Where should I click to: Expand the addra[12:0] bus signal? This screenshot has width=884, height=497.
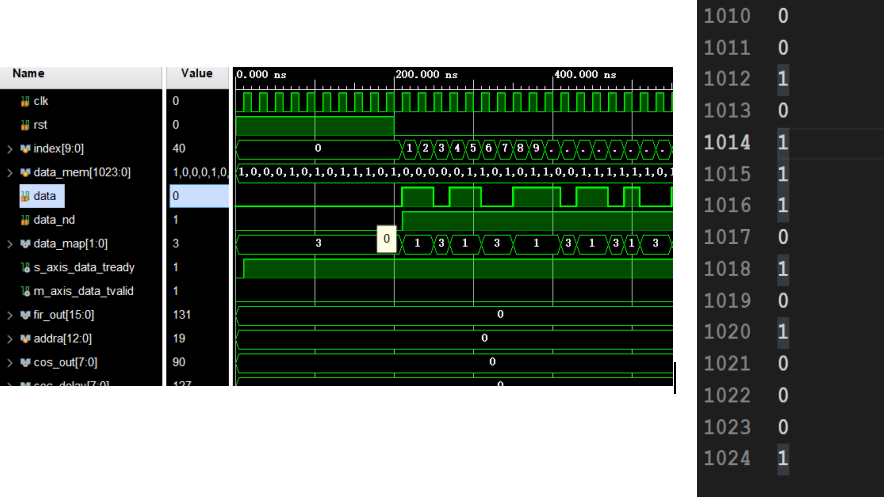click(10, 339)
